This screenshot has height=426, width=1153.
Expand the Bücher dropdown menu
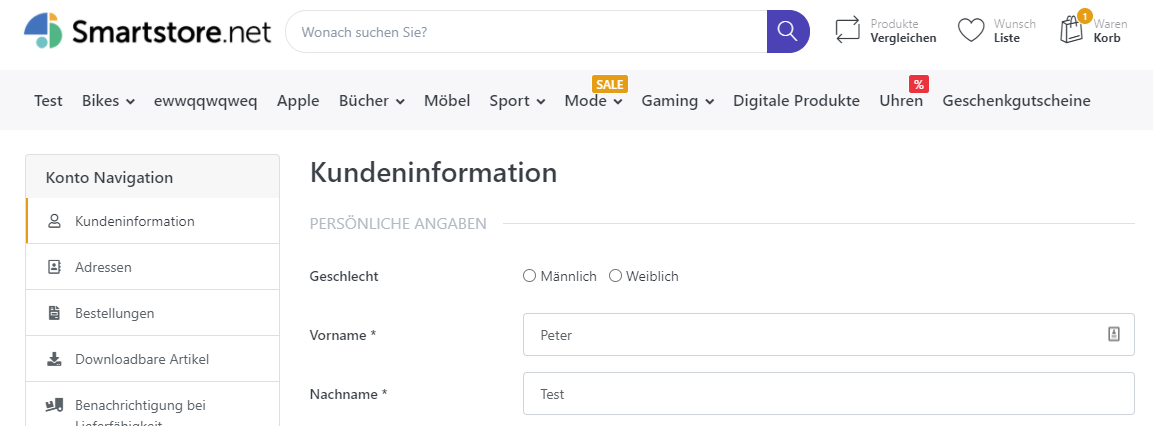[371, 101]
